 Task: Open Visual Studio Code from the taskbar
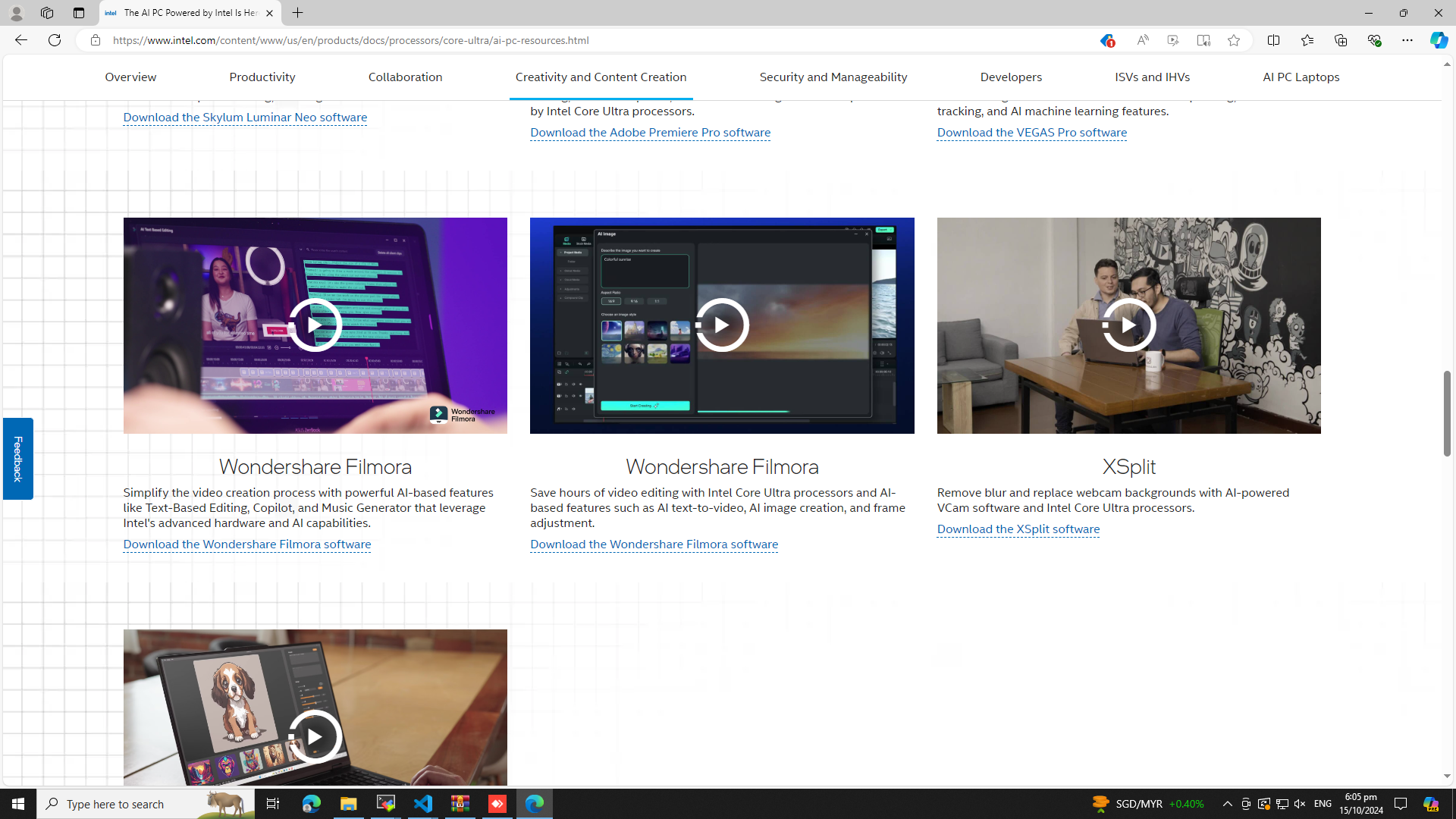[423, 804]
